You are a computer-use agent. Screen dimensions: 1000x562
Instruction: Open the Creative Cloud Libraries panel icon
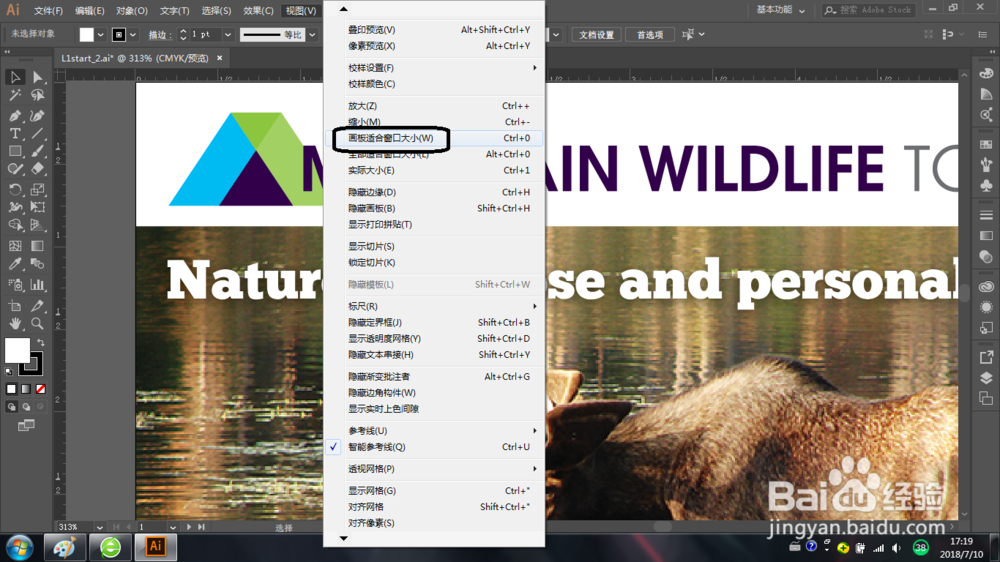coord(986,287)
